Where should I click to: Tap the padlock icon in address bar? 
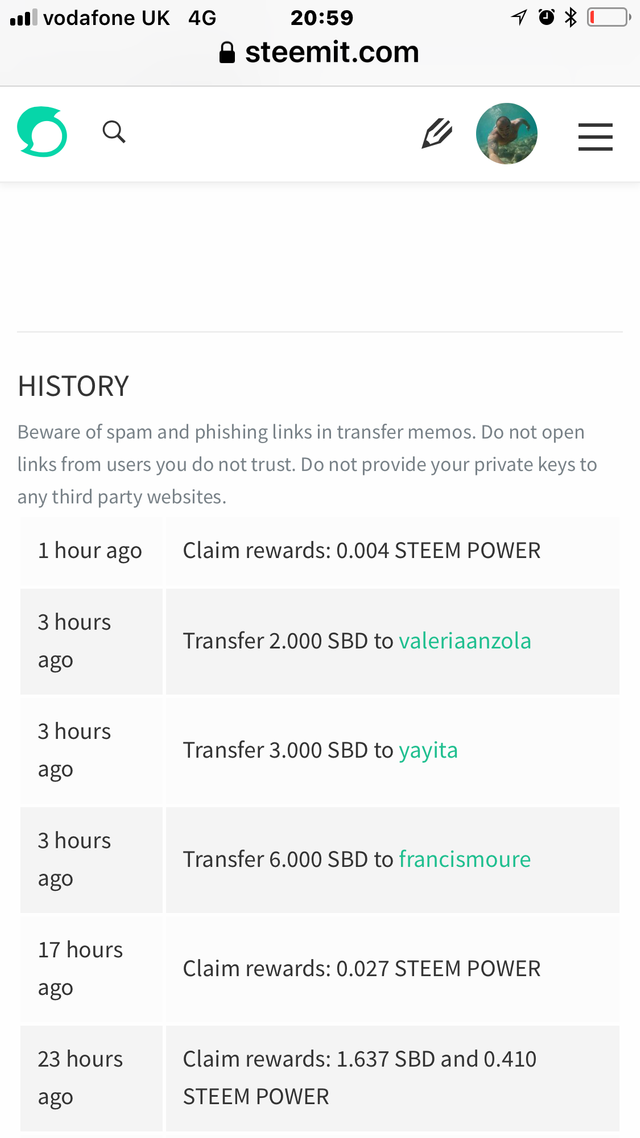click(227, 53)
